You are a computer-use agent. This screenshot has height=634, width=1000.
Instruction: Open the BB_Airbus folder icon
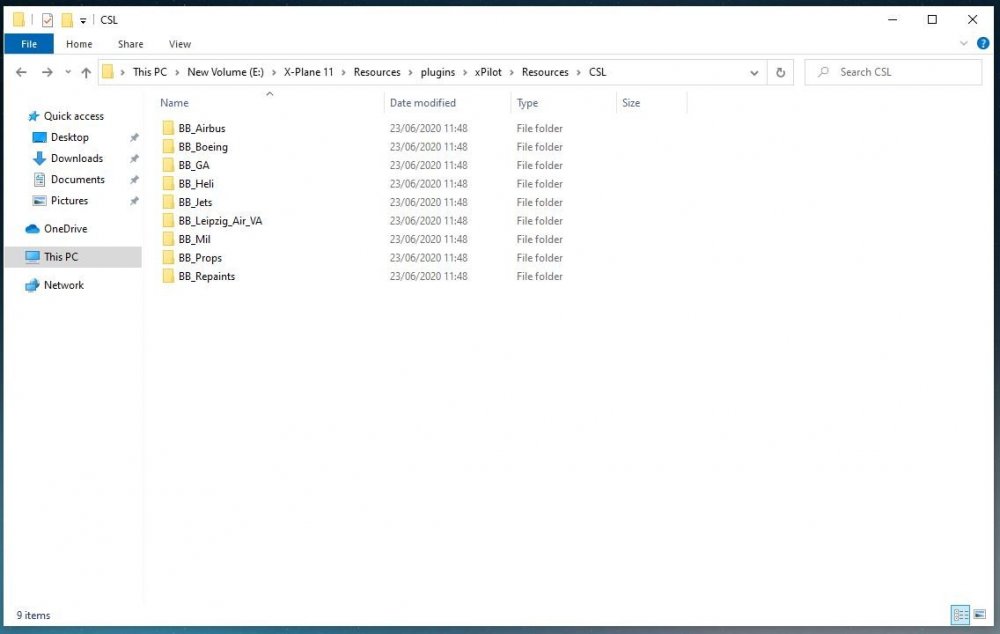pos(168,128)
